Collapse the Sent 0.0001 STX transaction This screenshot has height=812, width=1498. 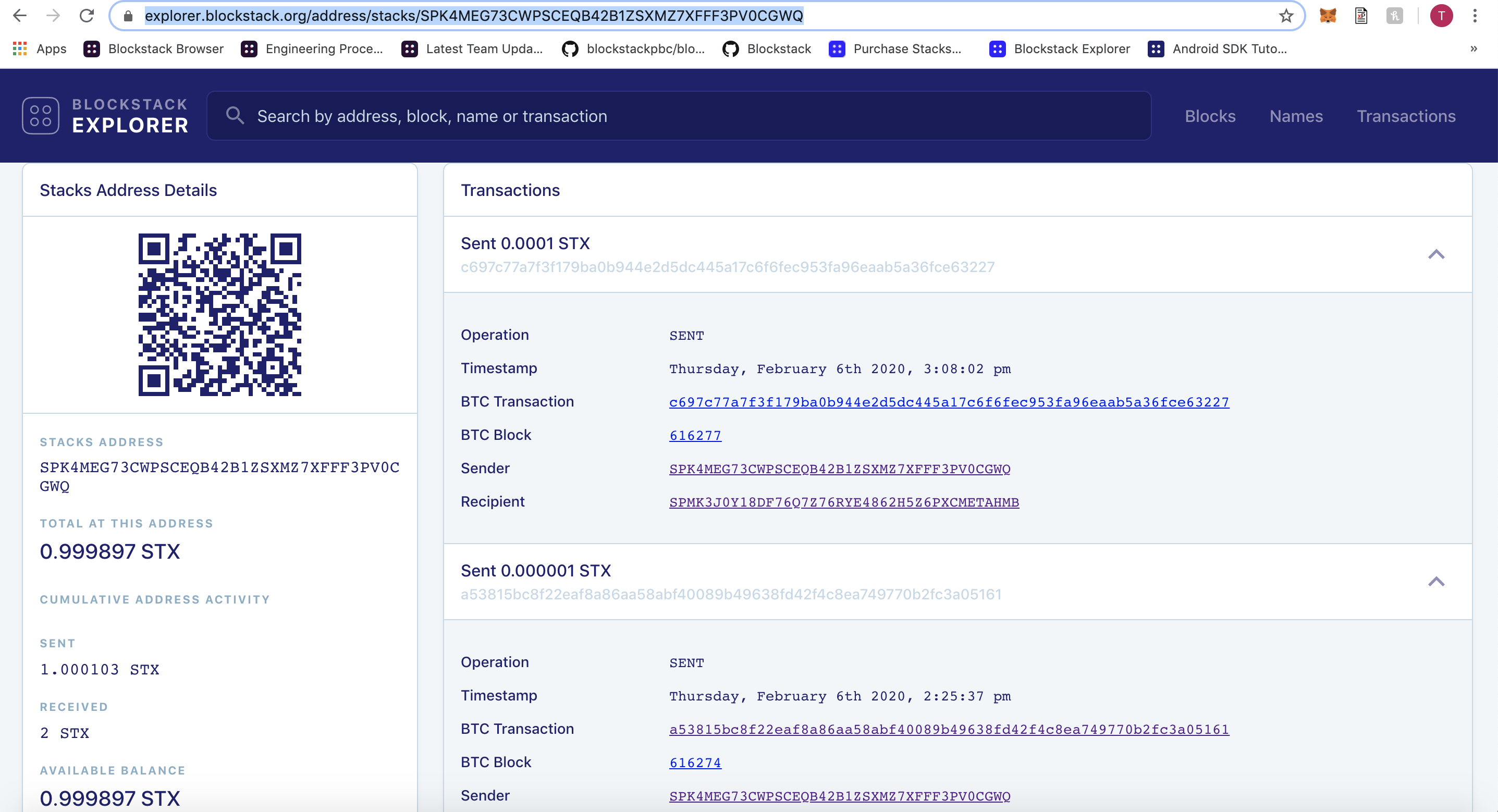coord(1437,255)
